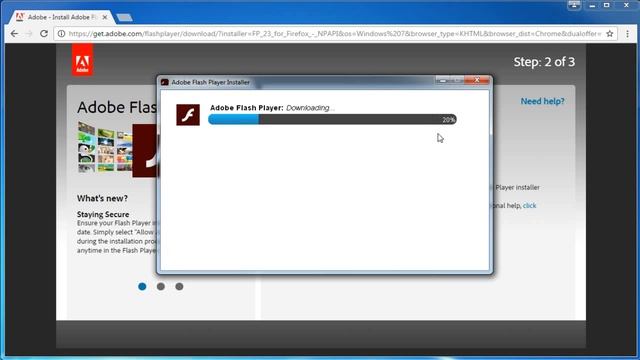This screenshot has width=640, height=360.
Task: Click the Adobe logo on the page
Action: (x=82, y=60)
